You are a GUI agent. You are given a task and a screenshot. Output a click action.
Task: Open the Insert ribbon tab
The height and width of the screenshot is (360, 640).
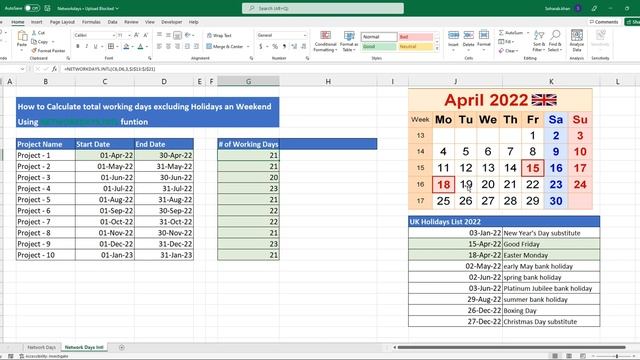36,22
